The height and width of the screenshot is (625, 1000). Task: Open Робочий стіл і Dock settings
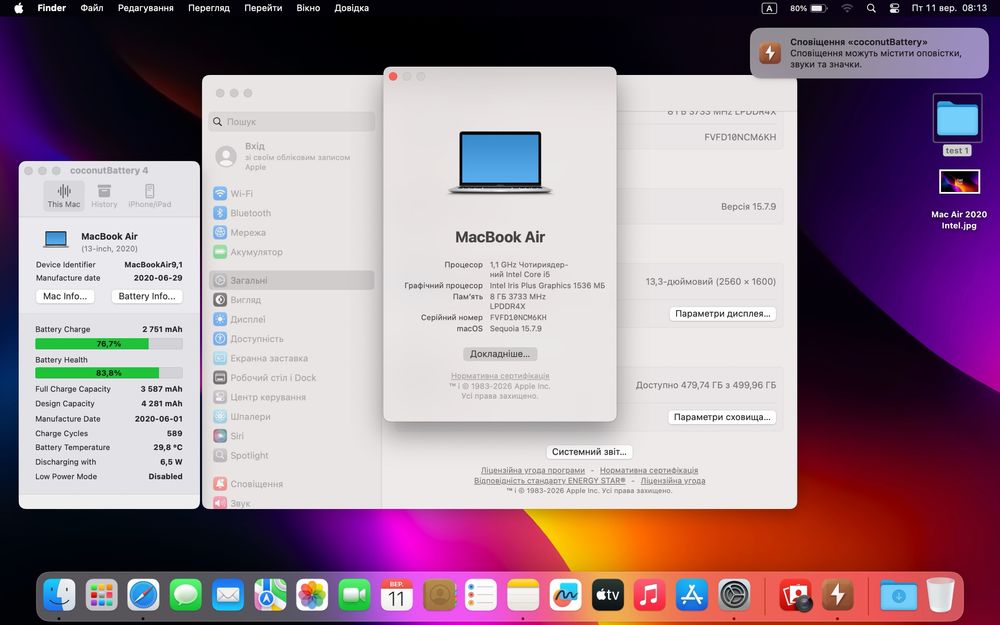pyautogui.click(x=291, y=378)
